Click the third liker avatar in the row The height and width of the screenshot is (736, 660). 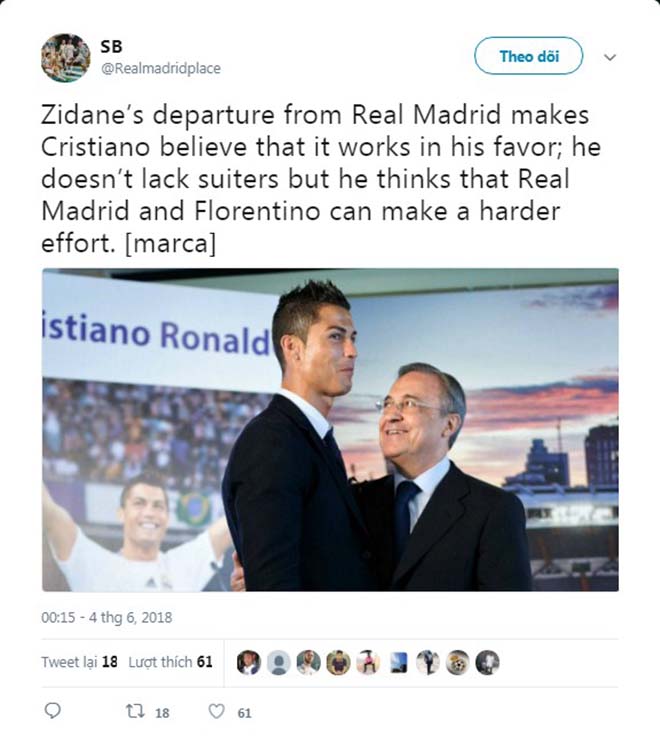tap(309, 662)
